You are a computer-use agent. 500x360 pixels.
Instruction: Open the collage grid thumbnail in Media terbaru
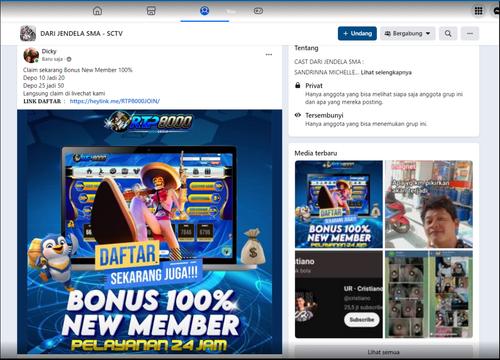[x=429, y=295]
